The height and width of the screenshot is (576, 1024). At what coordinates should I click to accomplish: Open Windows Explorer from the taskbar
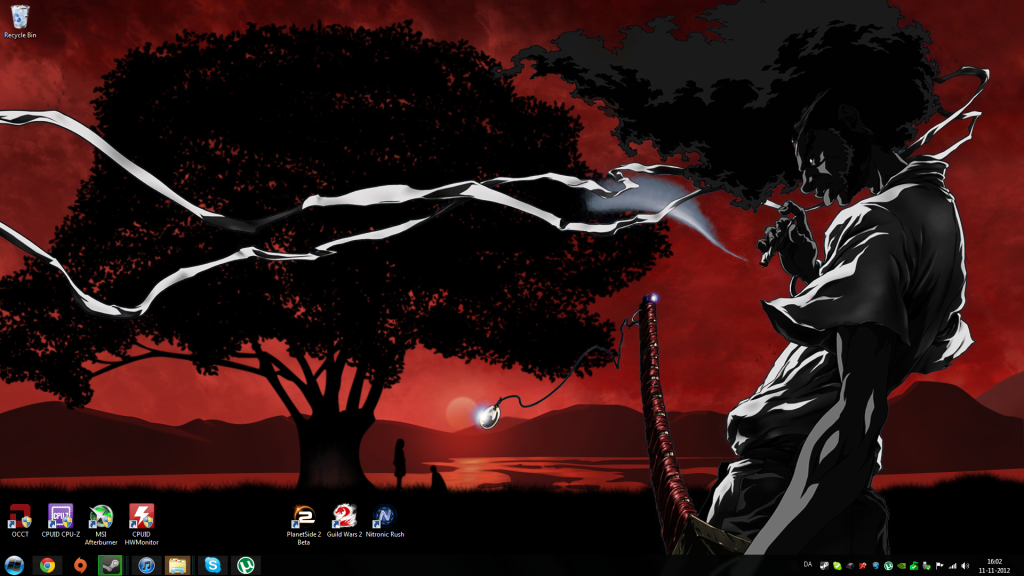(x=178, y=565)
